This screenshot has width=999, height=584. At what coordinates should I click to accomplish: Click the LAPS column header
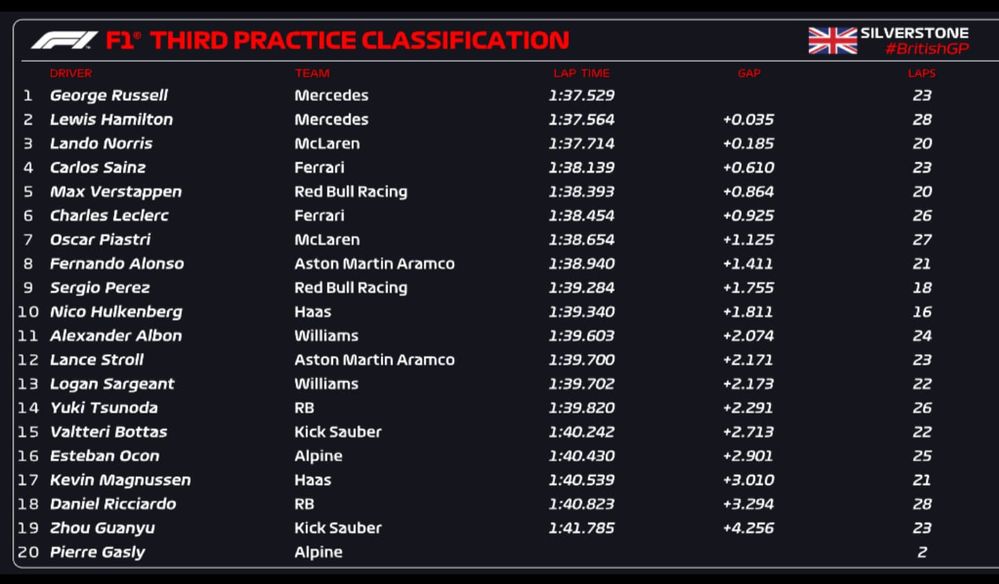coord(921,73)
